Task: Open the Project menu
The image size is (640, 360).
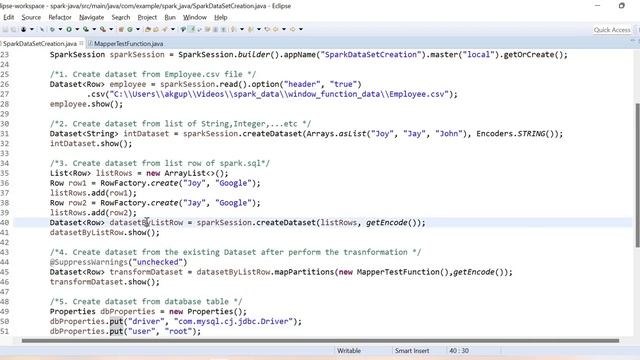Action: 147,17
